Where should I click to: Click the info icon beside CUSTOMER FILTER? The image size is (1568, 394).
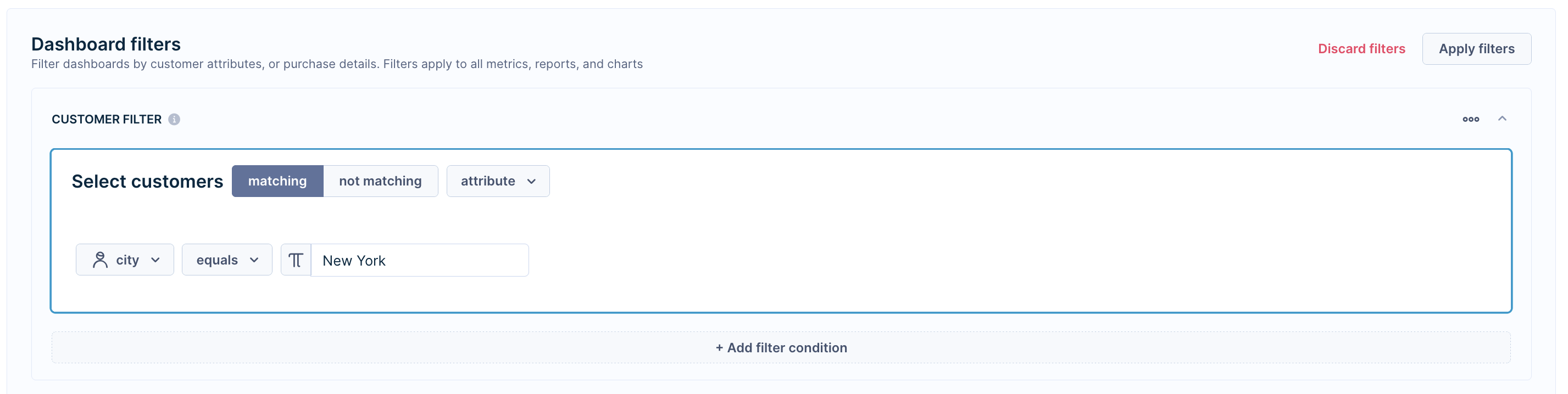point(174,119)
